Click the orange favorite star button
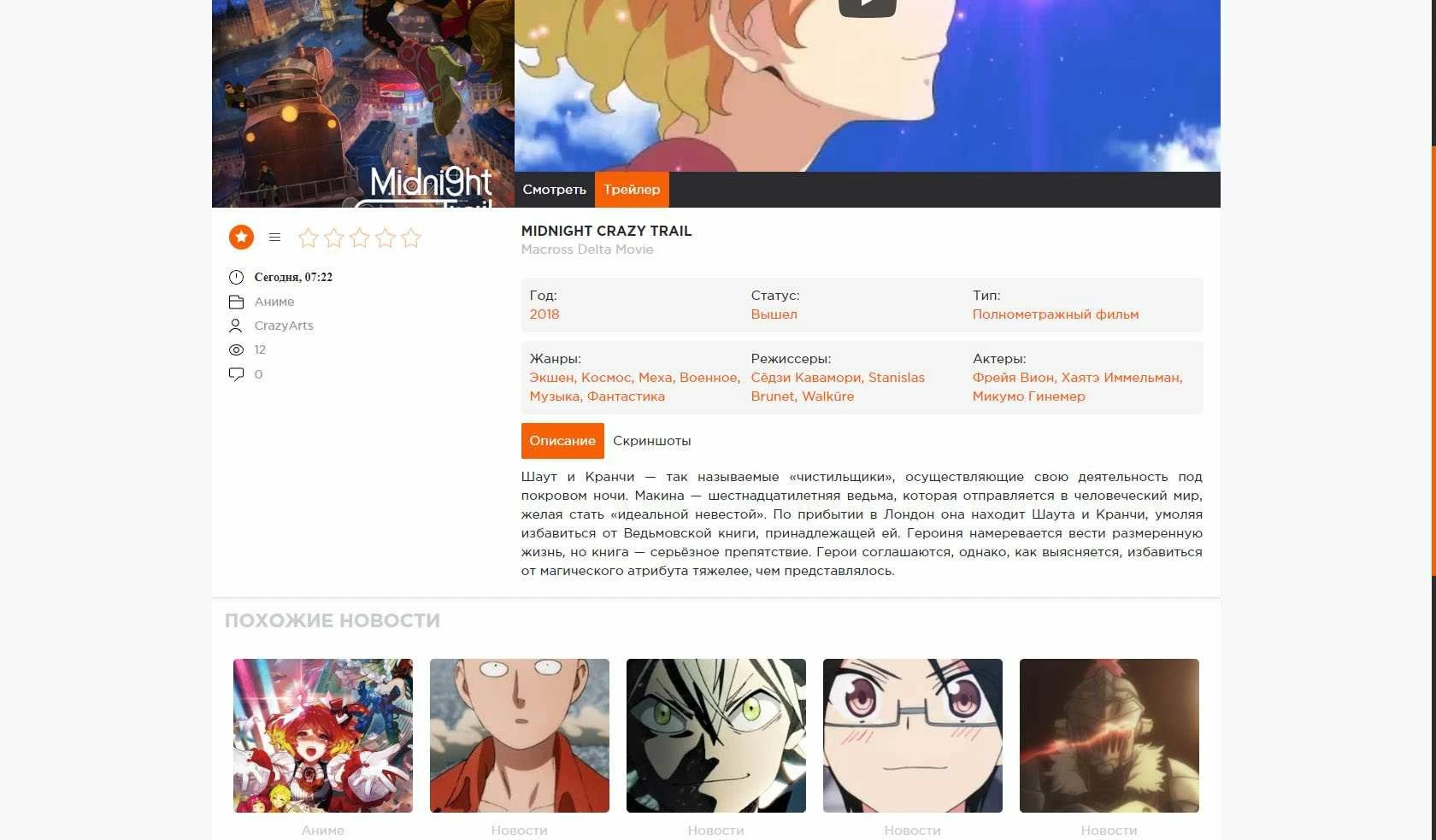Image resolution: width=1436 pixels, height=840 pixels. [x=241, y=237]
